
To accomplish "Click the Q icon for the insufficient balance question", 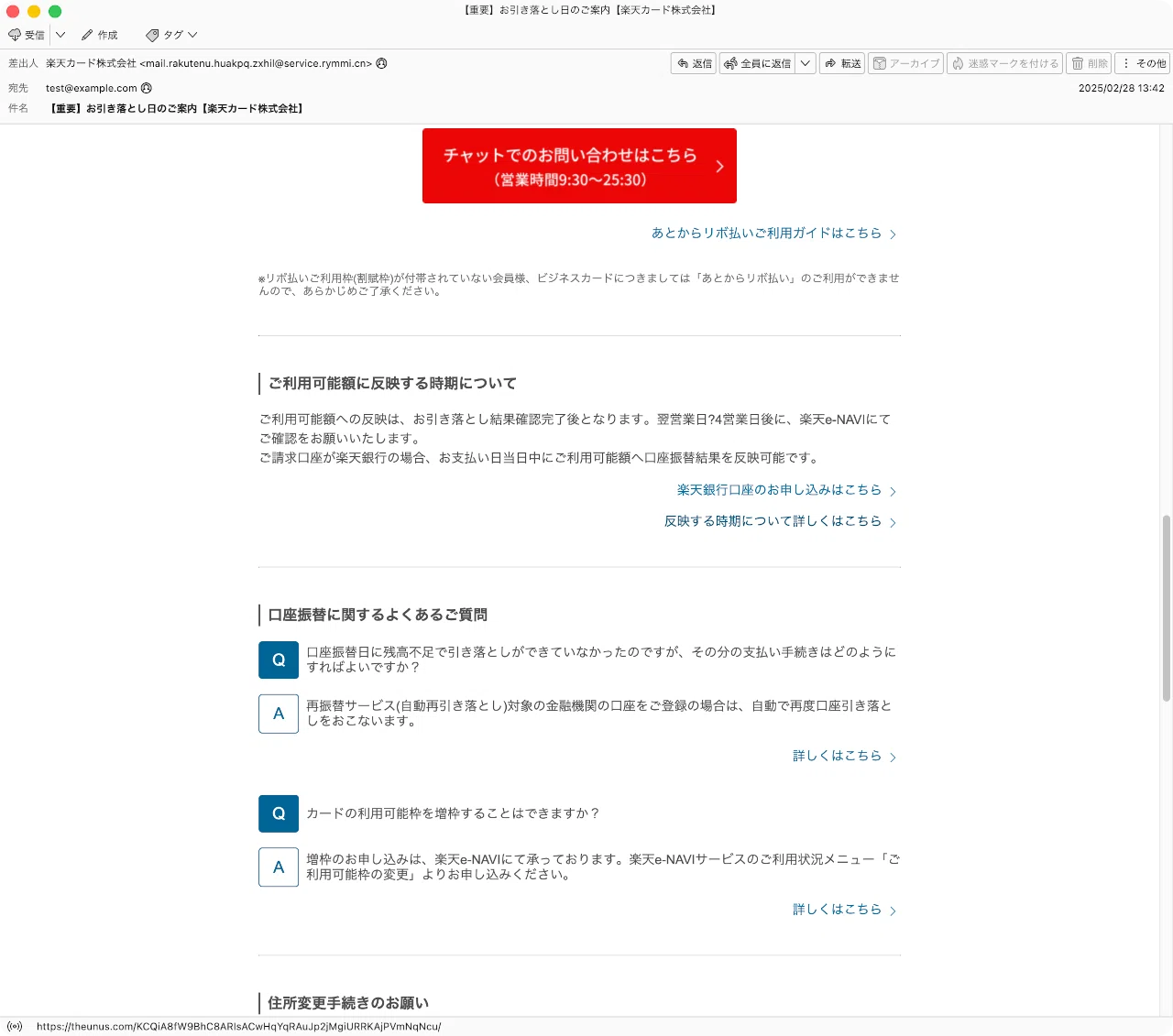I will [x=279, y=660].
